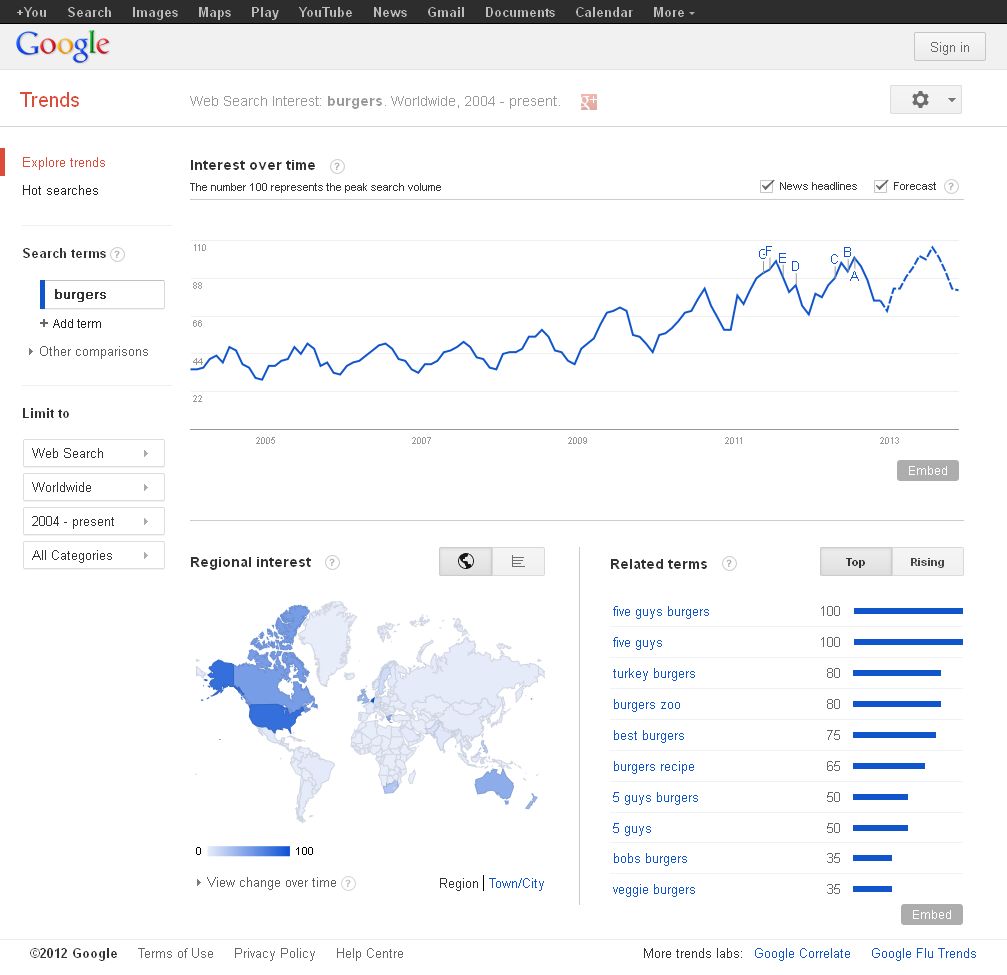Click Australia on the world map
This screenshot has height=975, width=1007.
495,784
